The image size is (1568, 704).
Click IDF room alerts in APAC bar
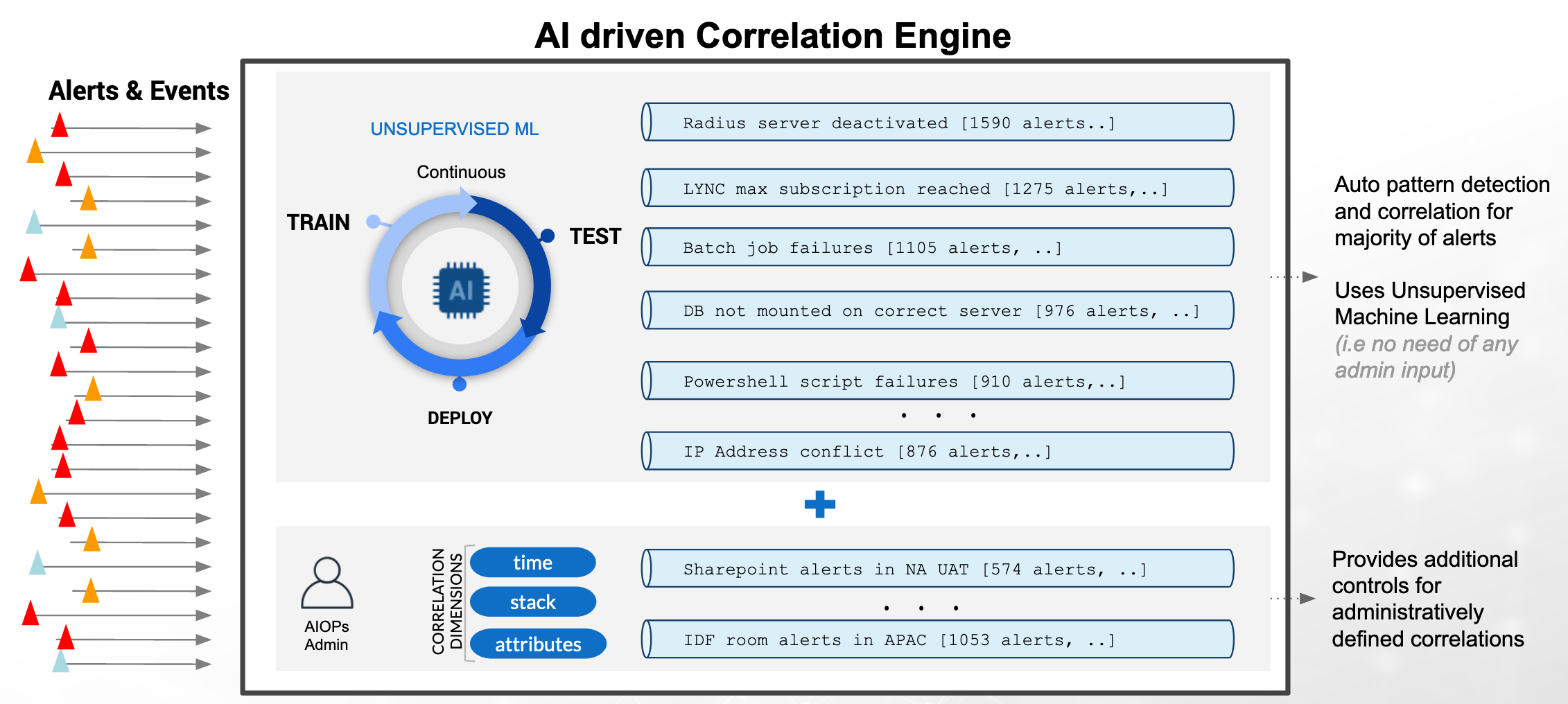[x=937, y=640]
